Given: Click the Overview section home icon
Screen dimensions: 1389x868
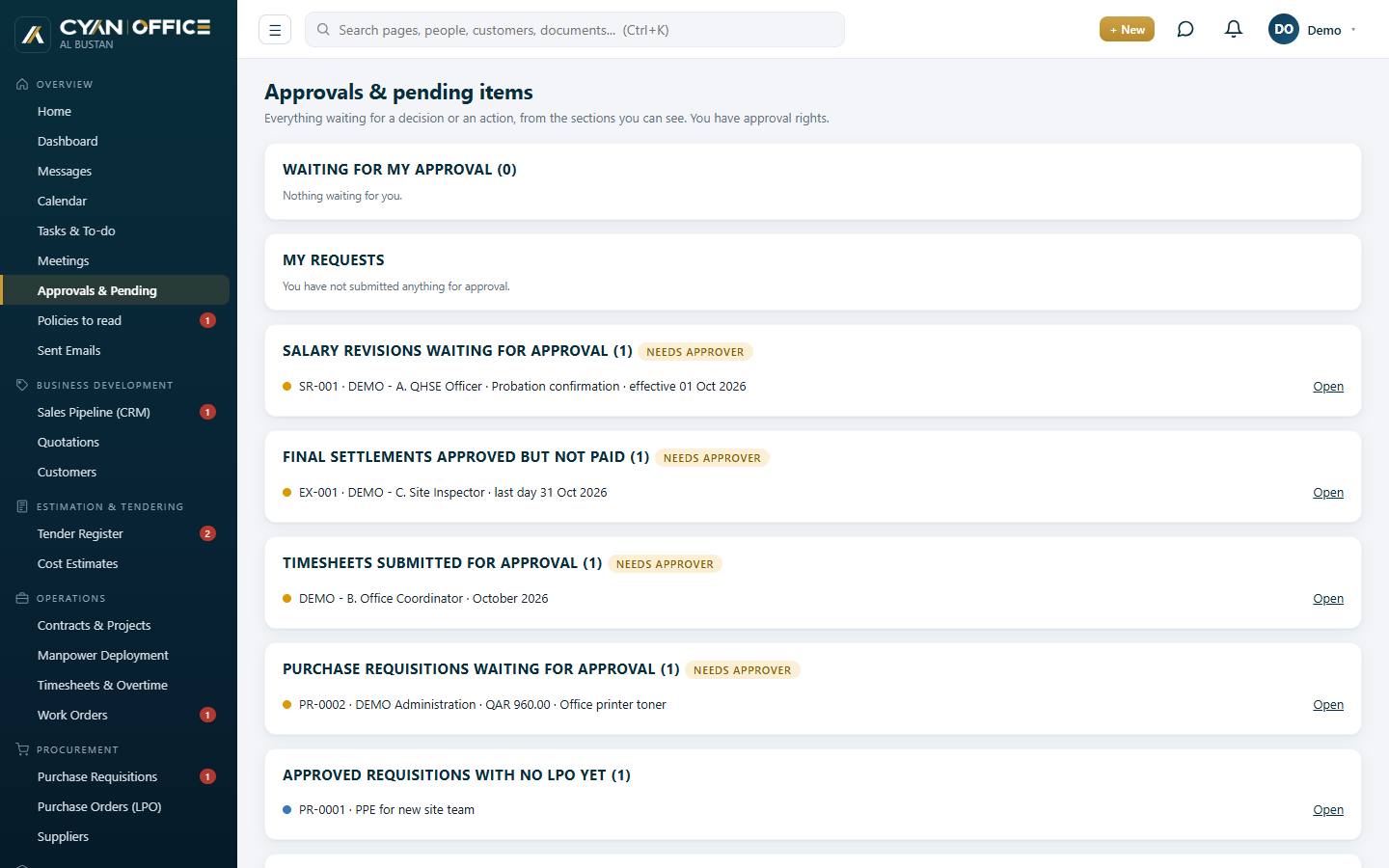Looking at the screenshot, I should point(22,84).
